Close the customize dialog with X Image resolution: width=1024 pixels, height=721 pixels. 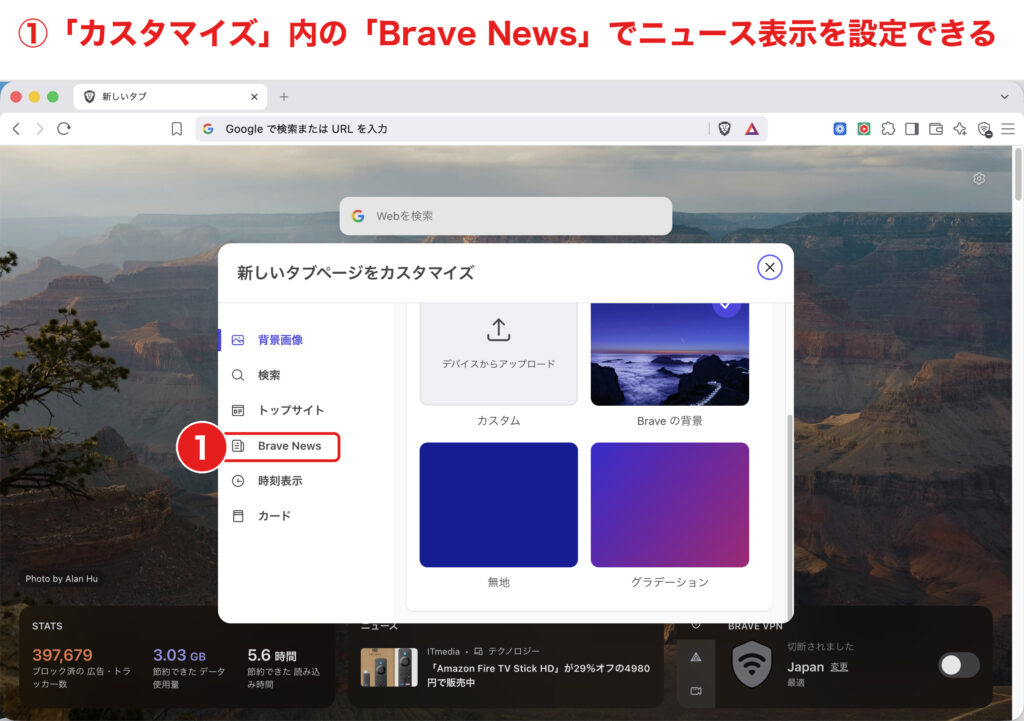769,267
